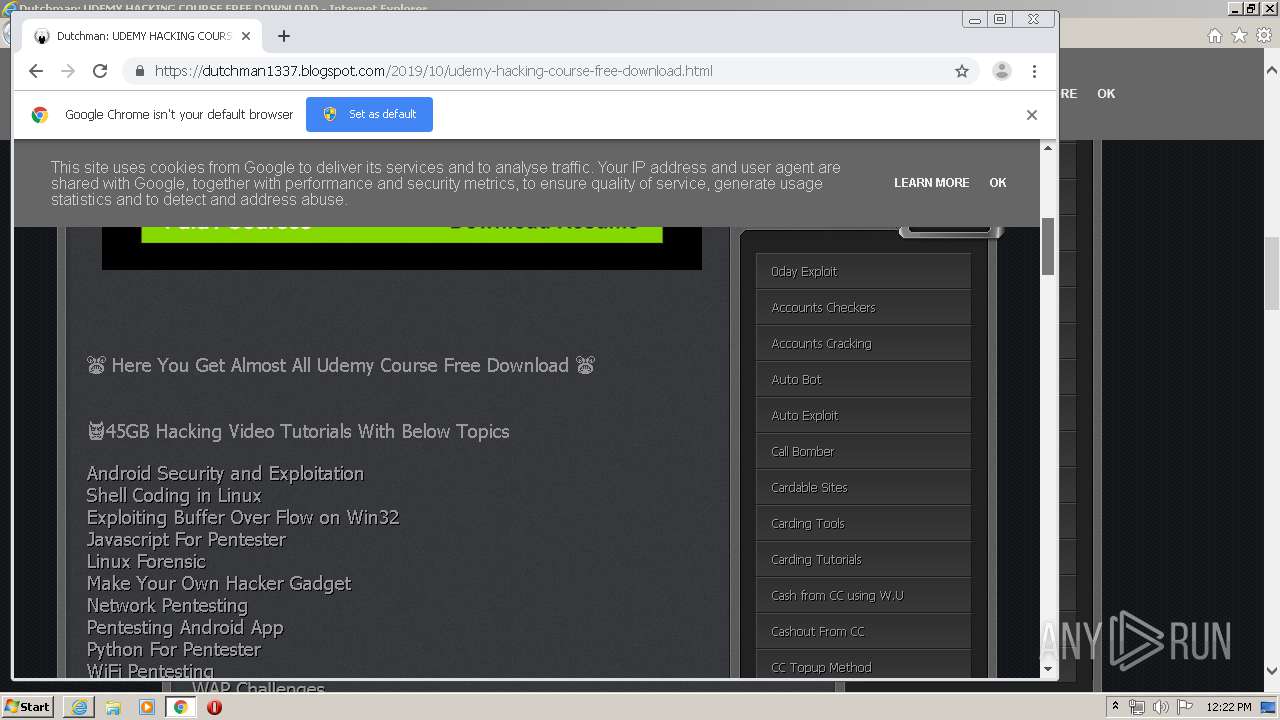
Task: Open the Chrome profile avatar menu
Action: [1001, 71]
